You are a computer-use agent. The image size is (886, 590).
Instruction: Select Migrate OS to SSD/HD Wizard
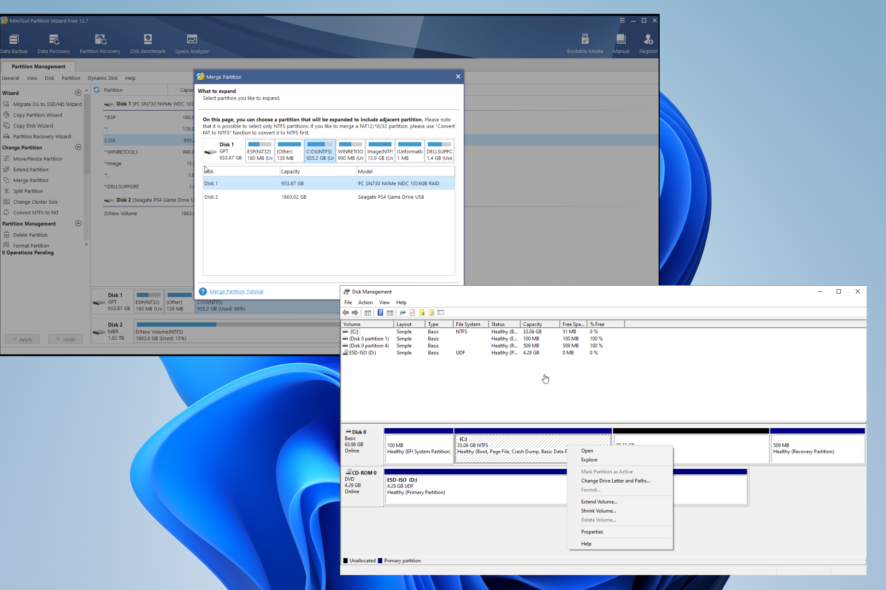47,104
